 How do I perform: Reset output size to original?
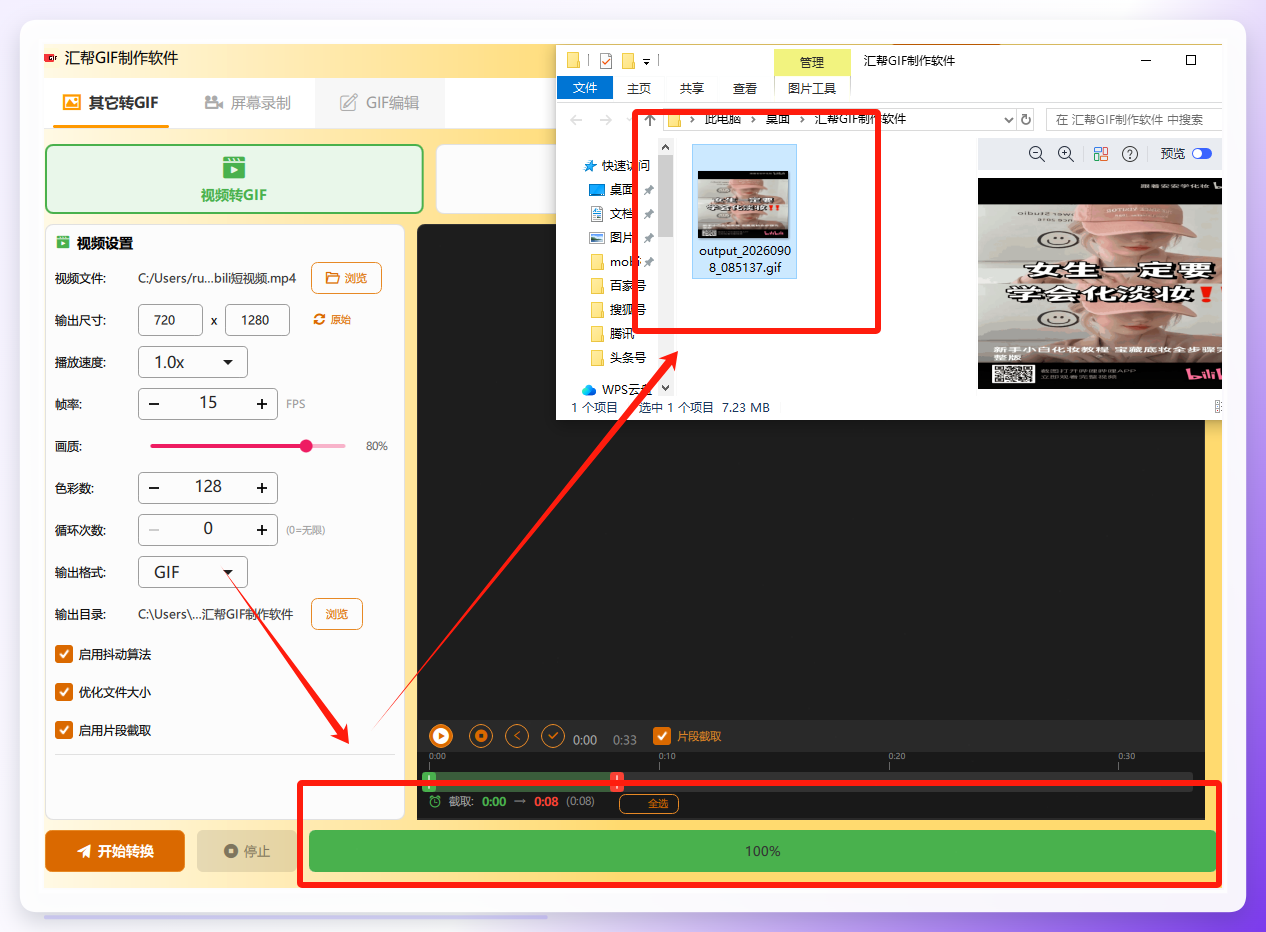tap(332, 320)
